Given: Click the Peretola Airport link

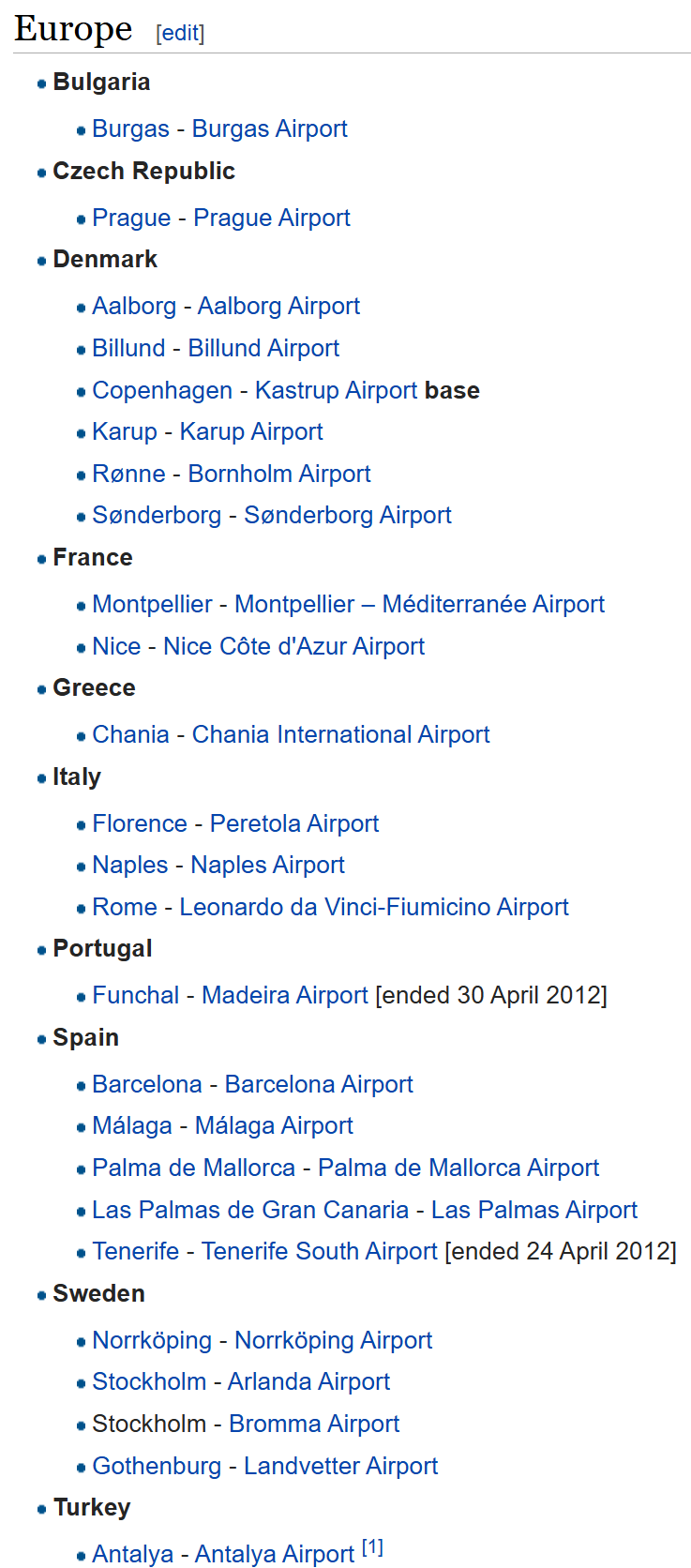Looking at the screenshot, I should tap(293, 823).
